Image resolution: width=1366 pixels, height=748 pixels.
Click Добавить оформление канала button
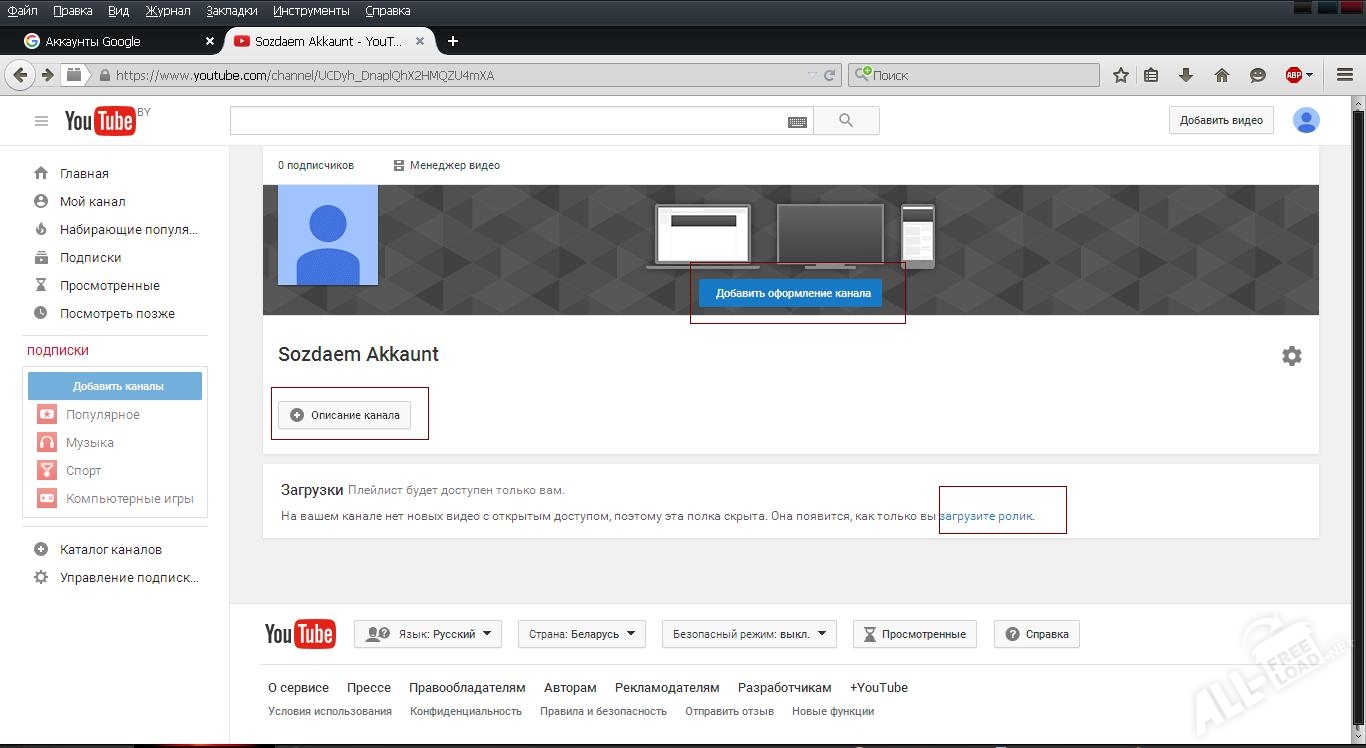tap(790, 293)
